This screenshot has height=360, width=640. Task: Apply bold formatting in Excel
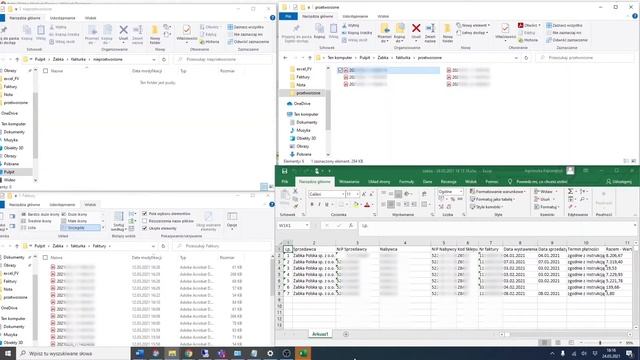[x=312, y=204]
